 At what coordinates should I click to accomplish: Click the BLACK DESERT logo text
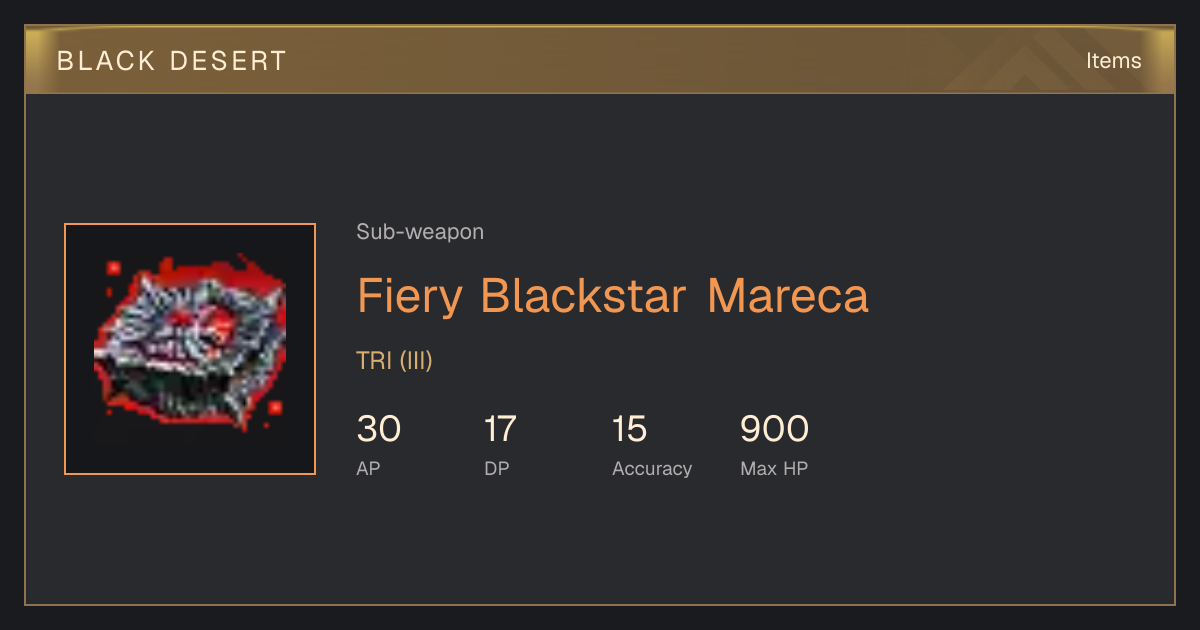[x=172, y=61]
